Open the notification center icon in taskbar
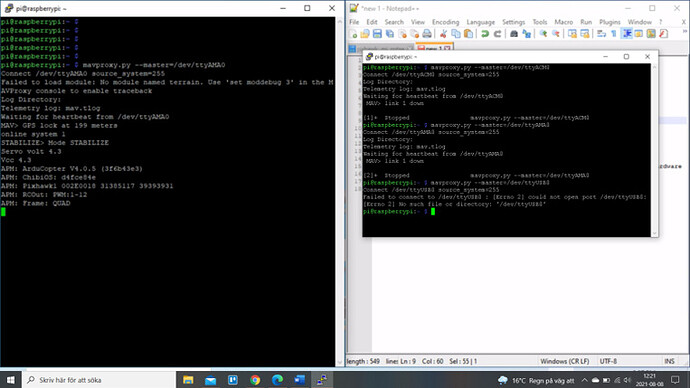Viewport: 690px width, 388px height. pos(675,380)
